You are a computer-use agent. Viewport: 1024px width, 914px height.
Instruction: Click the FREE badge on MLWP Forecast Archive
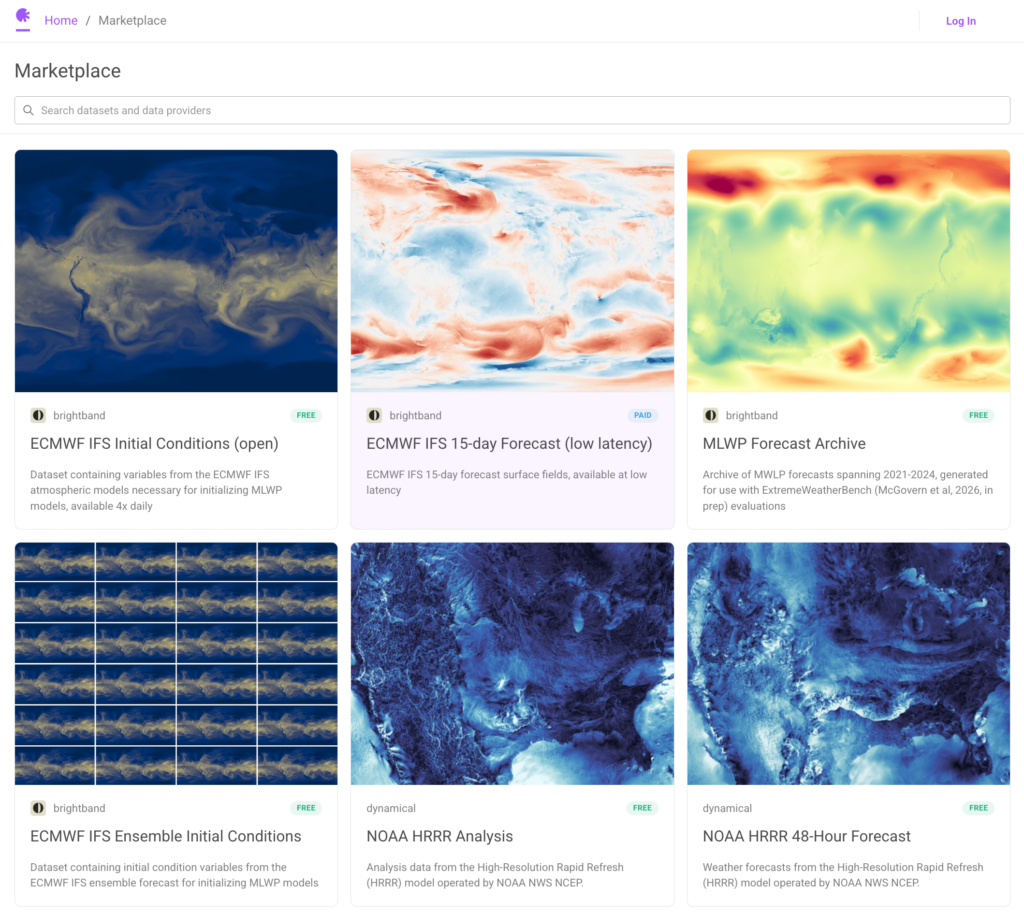(978, 415)
